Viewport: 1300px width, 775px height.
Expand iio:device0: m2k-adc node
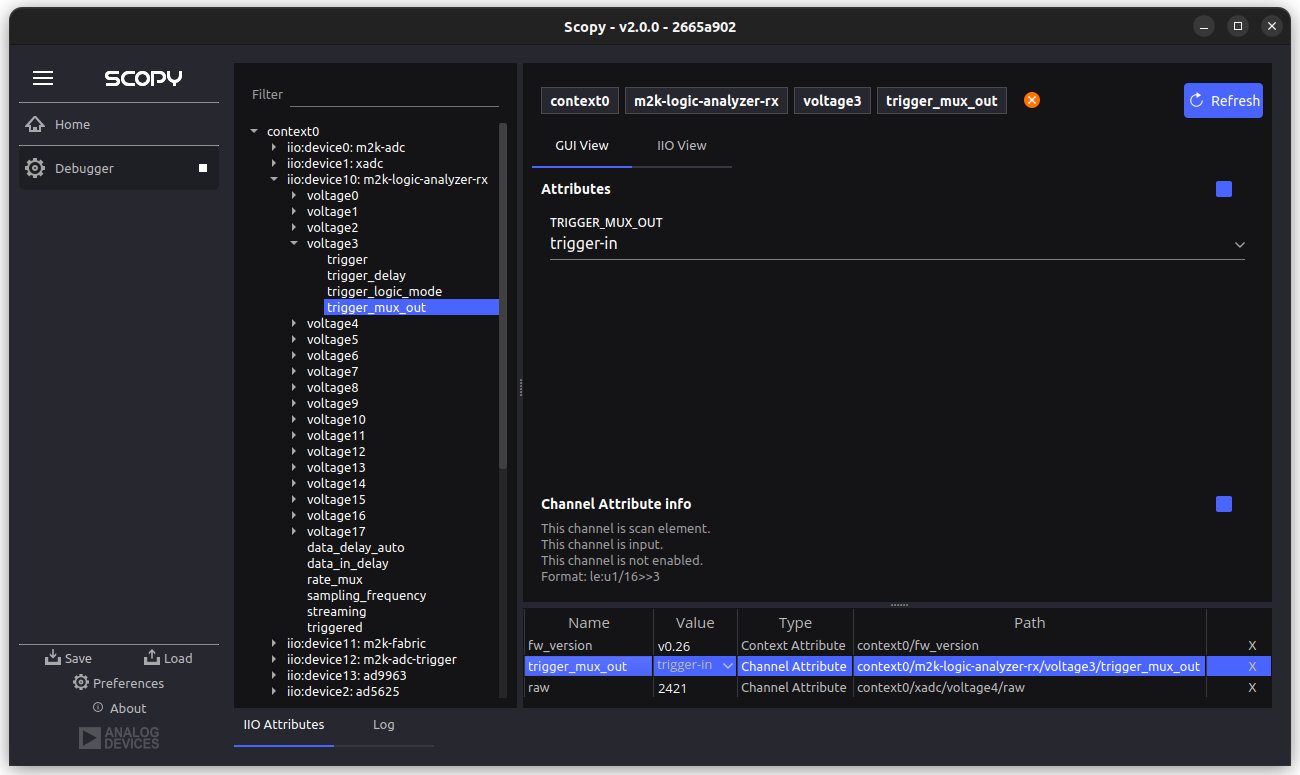pos(274,147)
